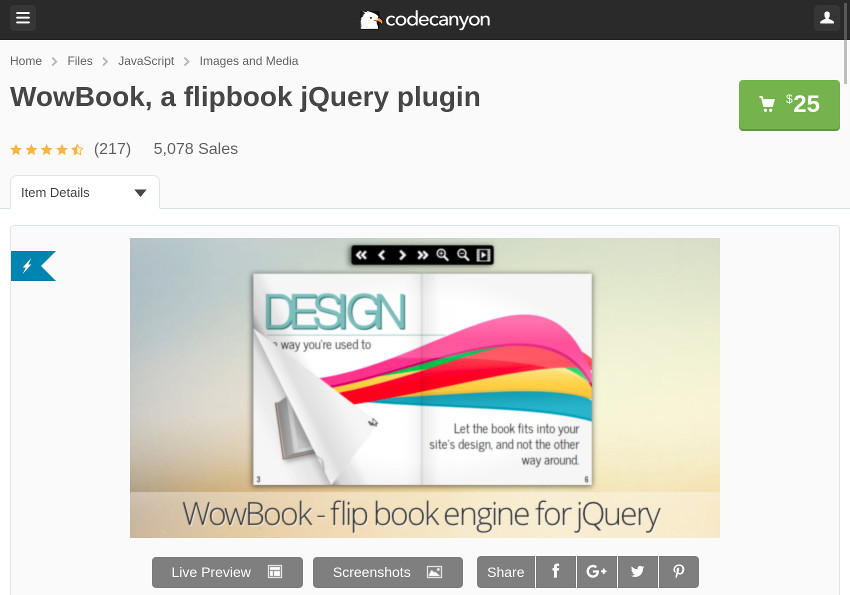Image resolution: width=850 pixels, height=595 pixels.
Task: Click 5,078 Sales text
Action: coord(196,149)
